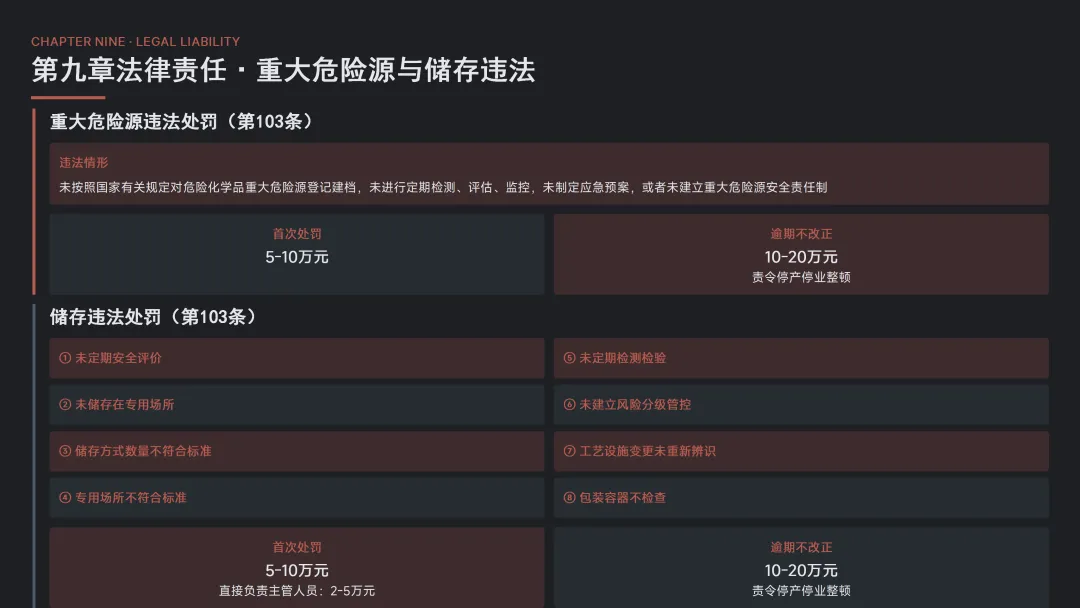
Task: Select the 未定期安全评价 item card
Action: tap(296, 358)
